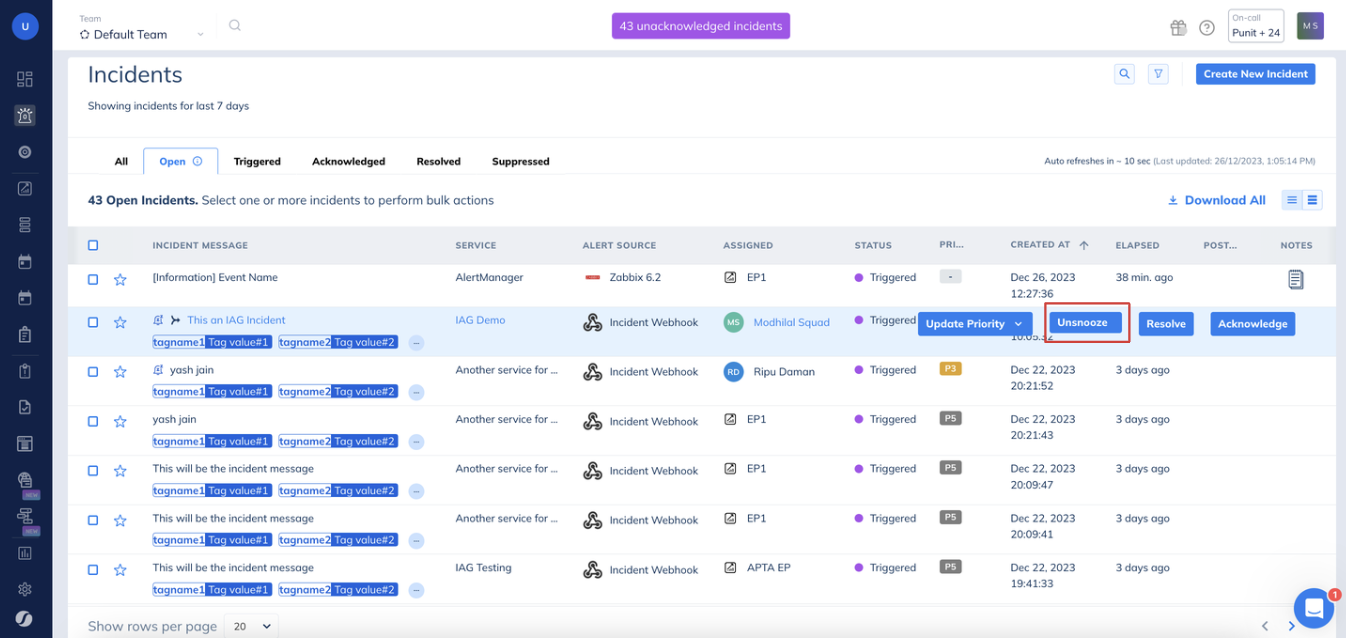Click the Unsnooze button
Image resolution: width=1346 pixels, height=638 pixels.
(x=1084, y=323)
